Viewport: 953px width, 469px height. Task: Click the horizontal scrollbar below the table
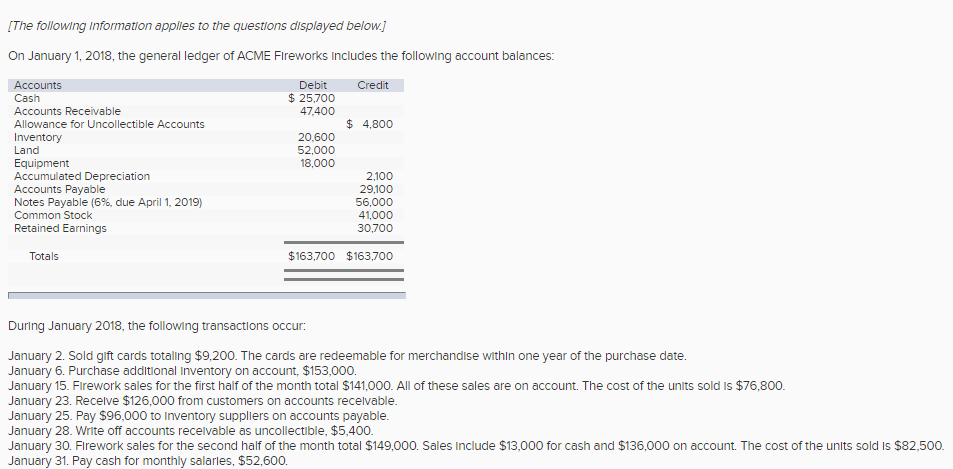(206, 295)
